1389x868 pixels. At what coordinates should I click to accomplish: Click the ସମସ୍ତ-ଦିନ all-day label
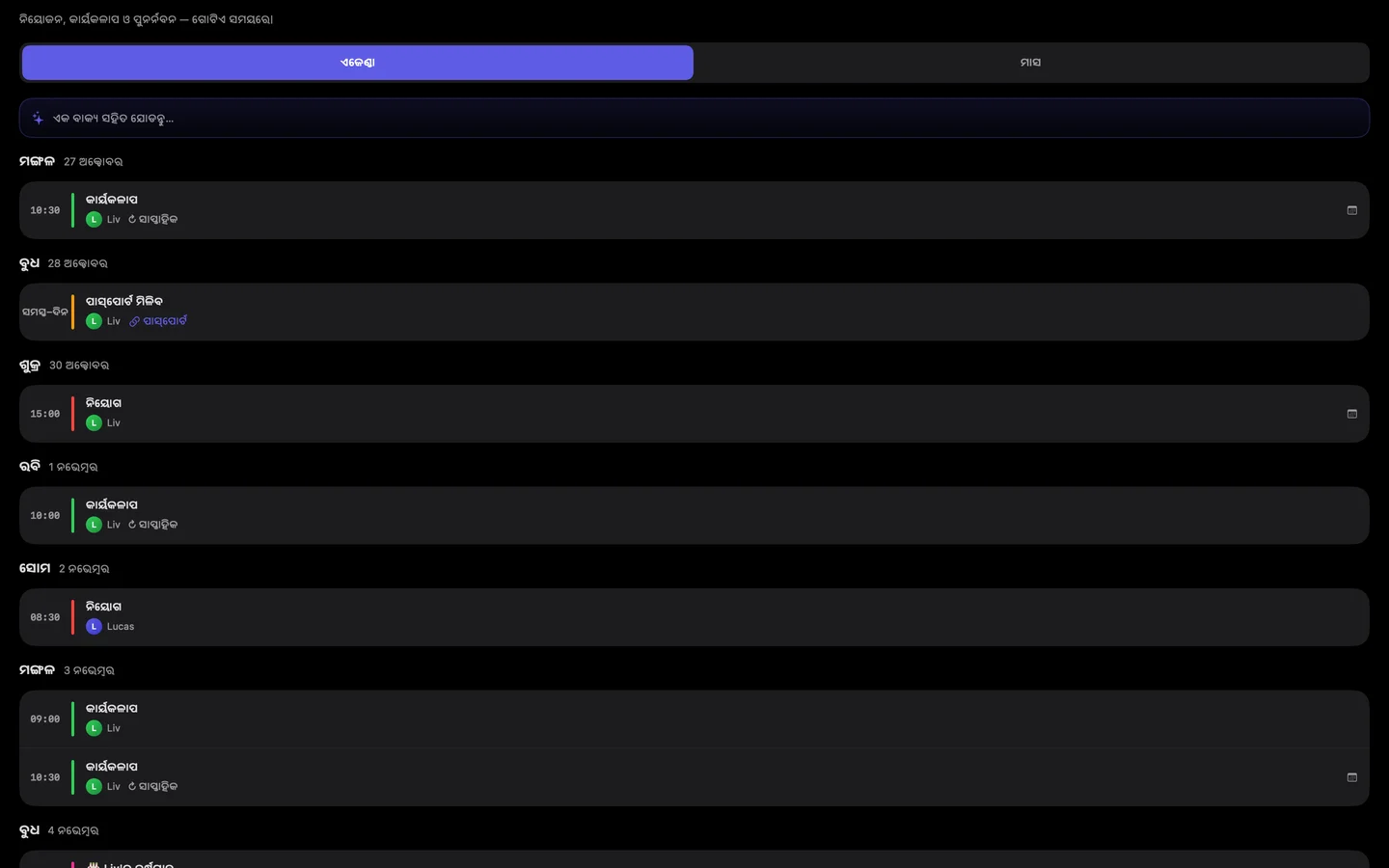pos(45,312)
